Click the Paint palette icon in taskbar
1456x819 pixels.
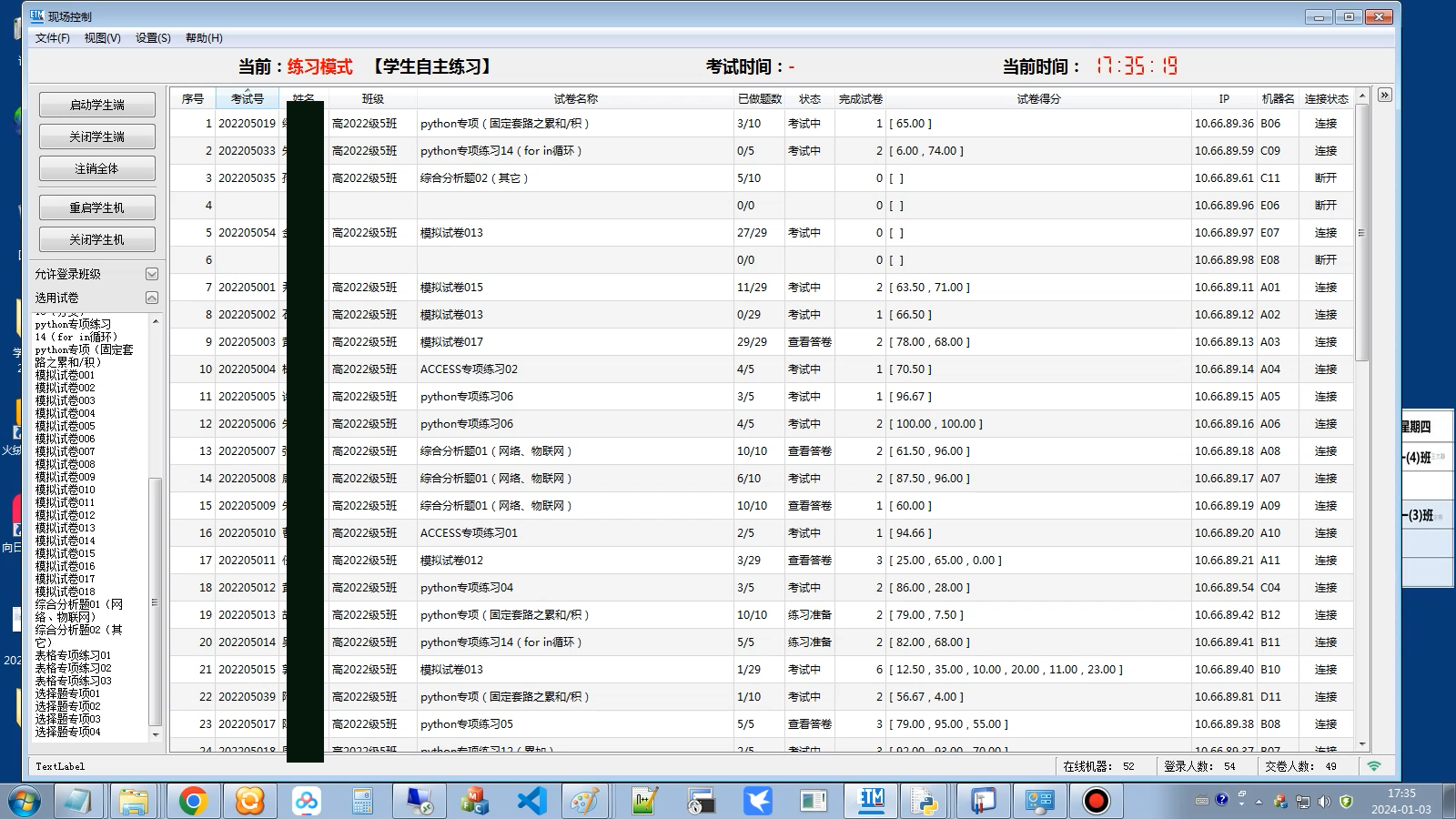click(585, 801)
